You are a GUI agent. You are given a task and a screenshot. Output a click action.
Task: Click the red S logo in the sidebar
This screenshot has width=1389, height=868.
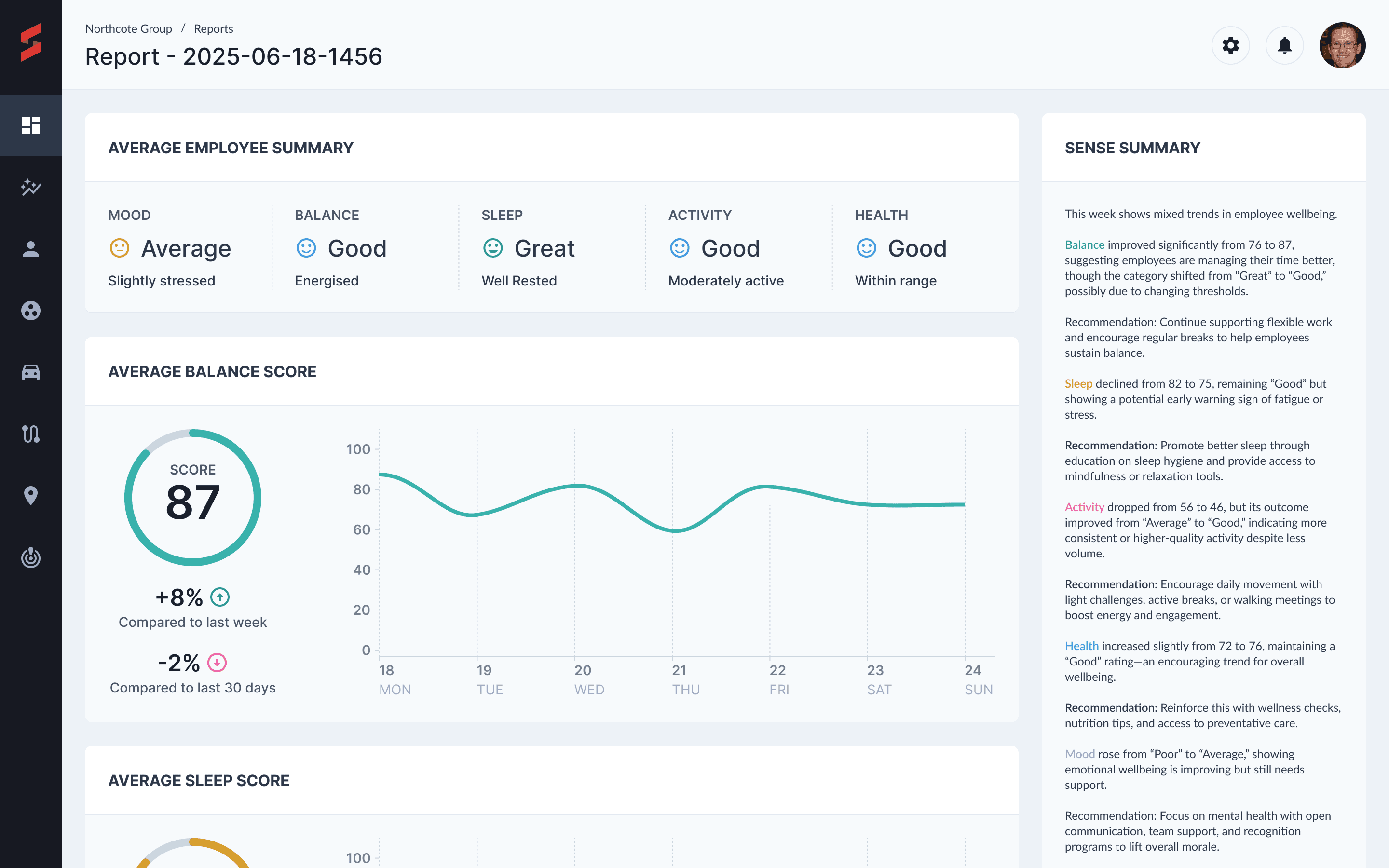point(31,42)
